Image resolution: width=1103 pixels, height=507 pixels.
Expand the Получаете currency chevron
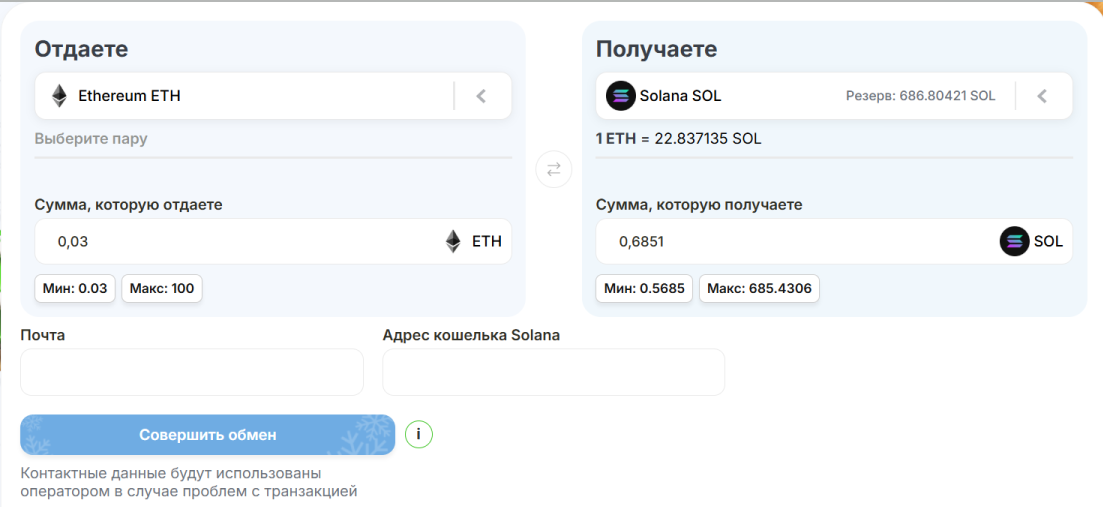tap(1042, 96)
